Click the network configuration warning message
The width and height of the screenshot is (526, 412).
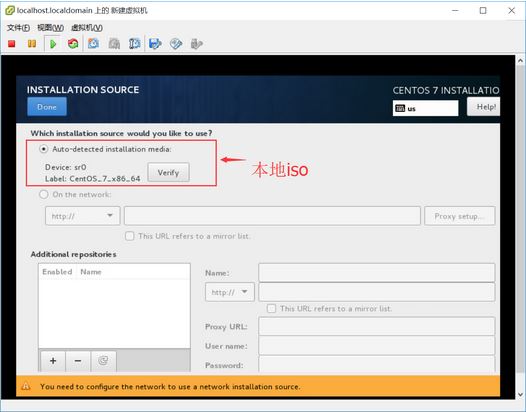coord(170,387)
